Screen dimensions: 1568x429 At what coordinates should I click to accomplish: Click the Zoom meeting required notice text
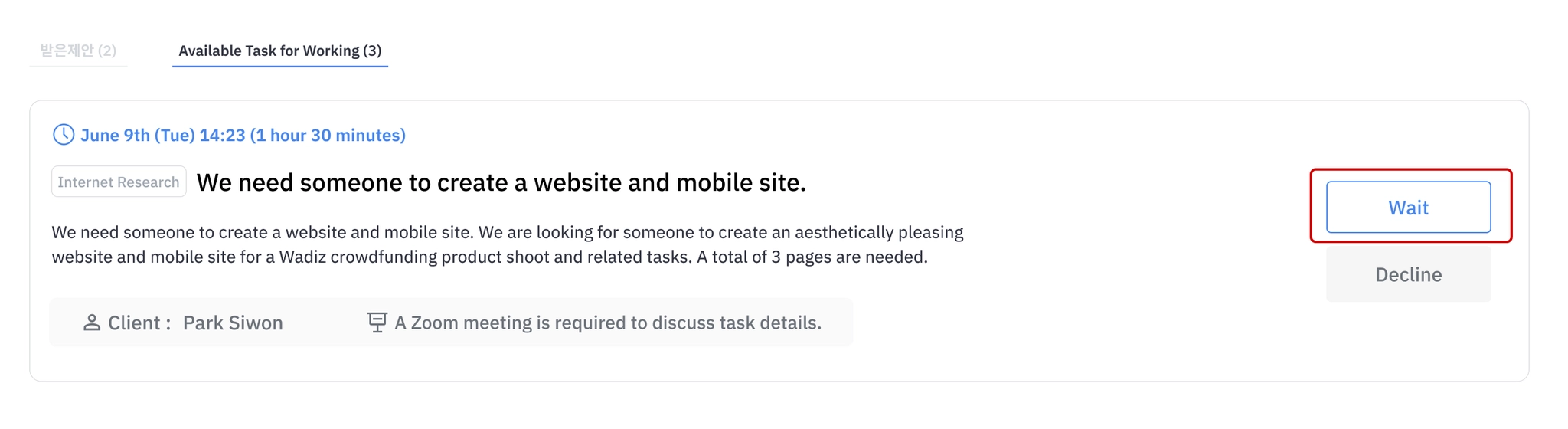608,323
